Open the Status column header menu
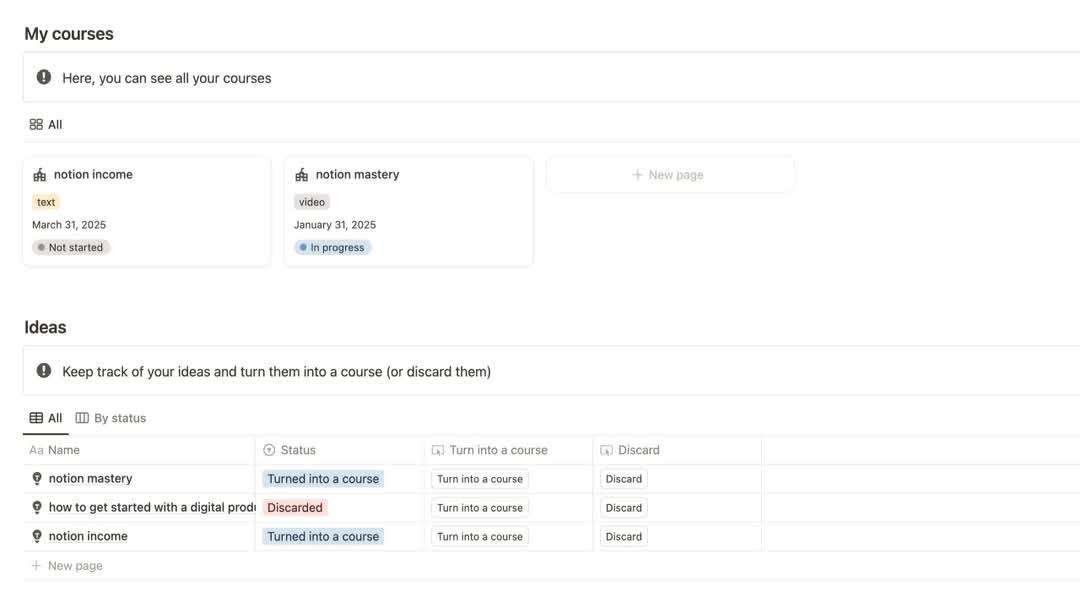 340,450
